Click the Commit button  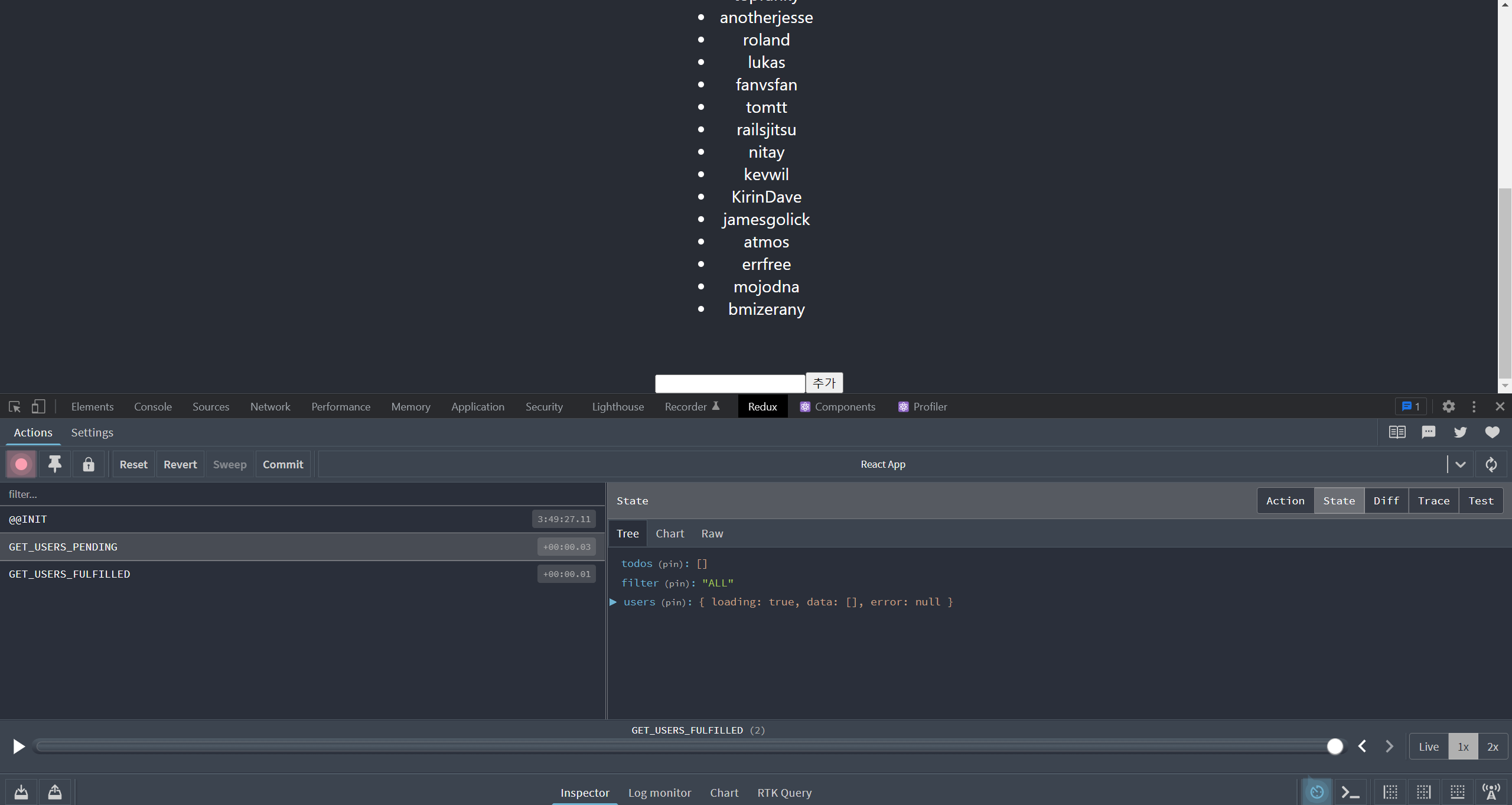283,464
